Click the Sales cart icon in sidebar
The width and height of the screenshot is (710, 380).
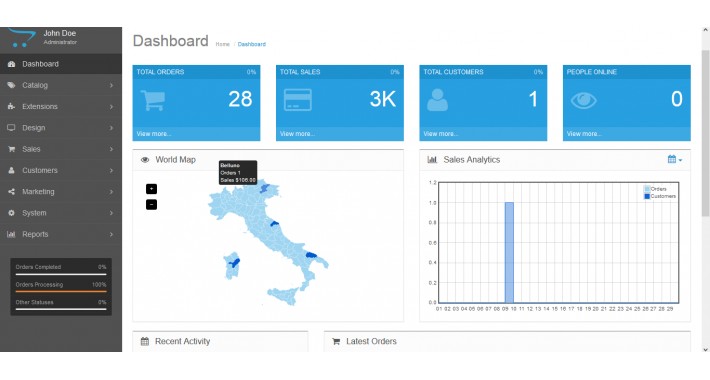click(x=11, y=149)
